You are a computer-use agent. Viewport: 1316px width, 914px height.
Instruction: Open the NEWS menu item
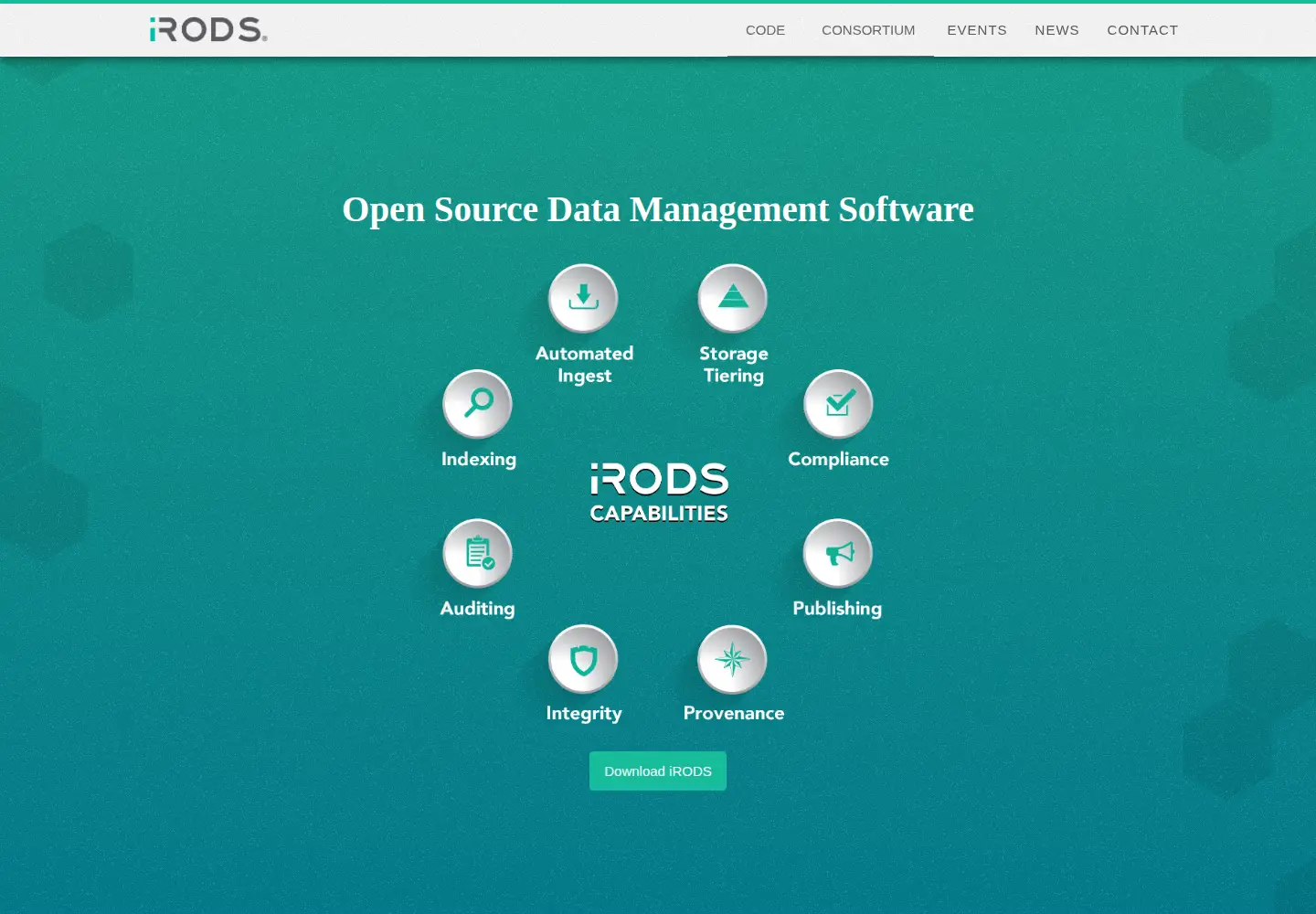pos(1056,30)
